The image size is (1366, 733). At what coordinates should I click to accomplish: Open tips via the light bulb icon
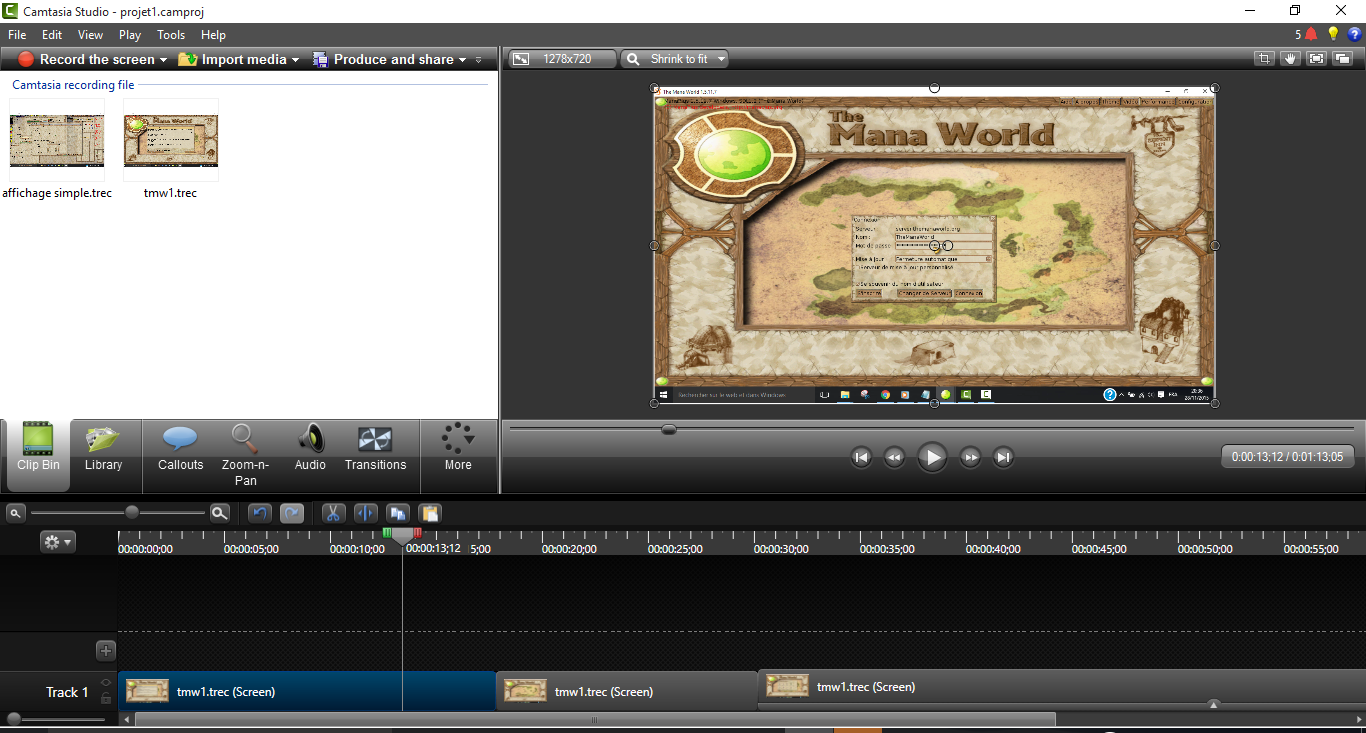pyautogui.click(x=1333, y=34)
